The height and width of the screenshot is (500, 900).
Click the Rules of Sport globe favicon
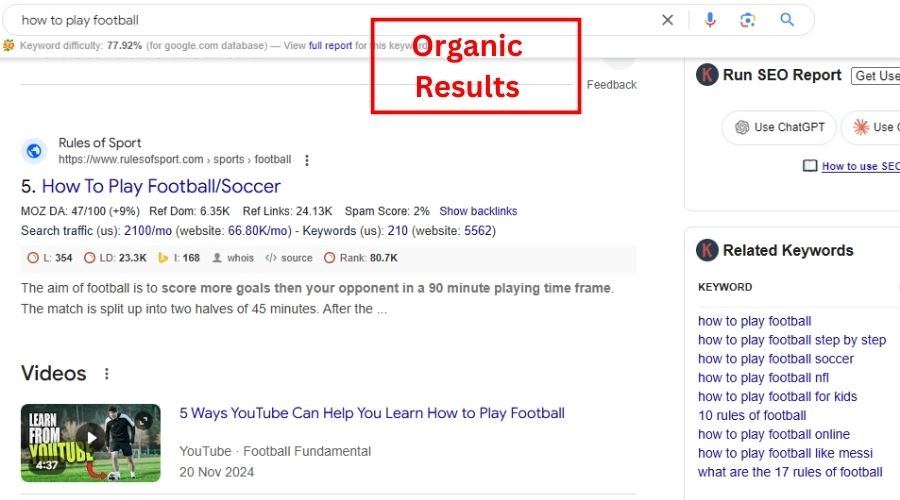tap(34, 151)
